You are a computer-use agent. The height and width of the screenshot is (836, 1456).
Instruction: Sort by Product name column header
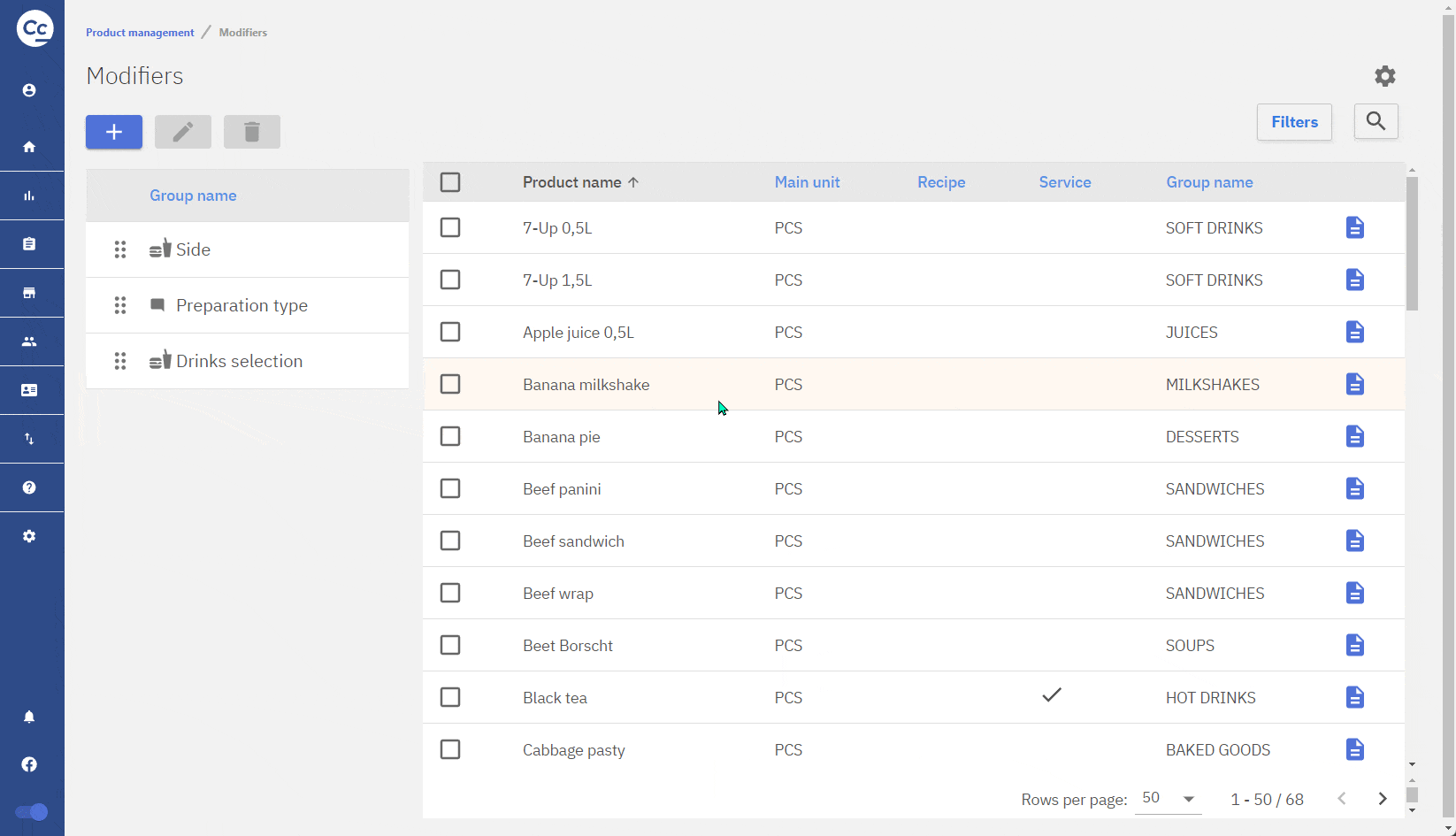pos(572,182)
